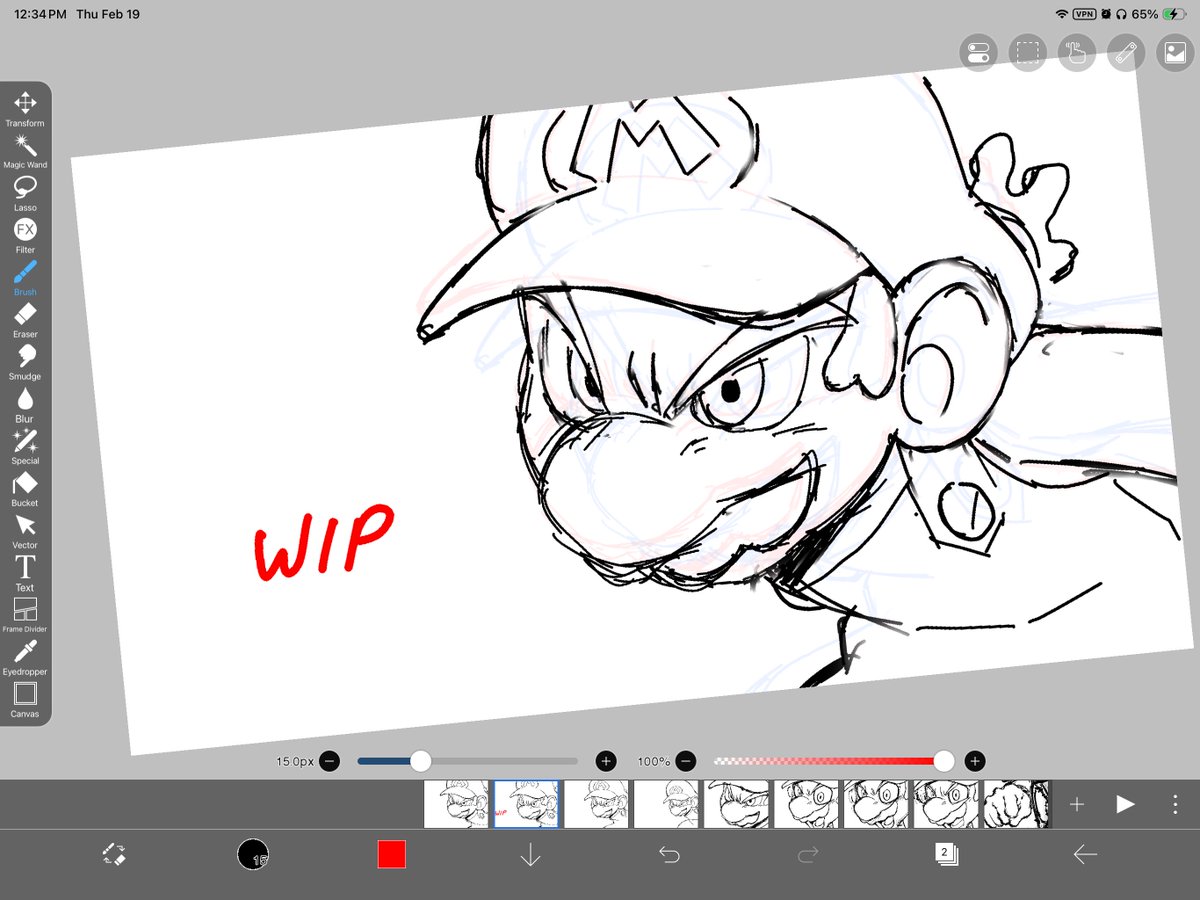The height and width of the screenshot is (900, 1200).
Task: Select the Magic Wand tool
Action: click(x=25, y=151)
